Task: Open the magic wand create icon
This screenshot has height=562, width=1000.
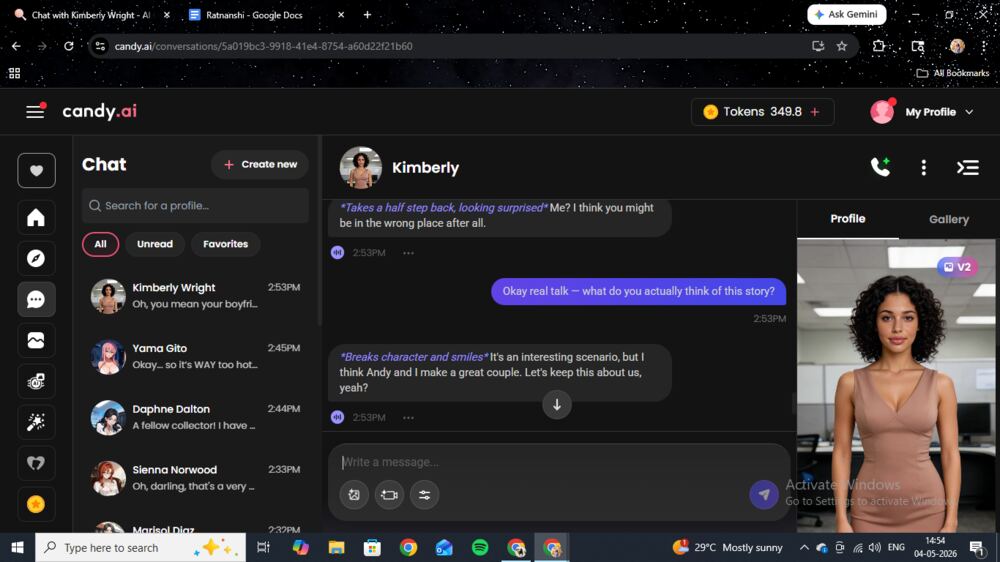Action: point(36,422)
